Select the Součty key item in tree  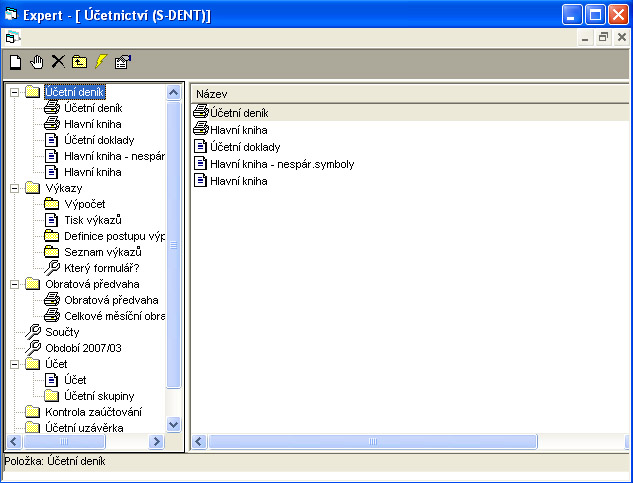point(61,331)
